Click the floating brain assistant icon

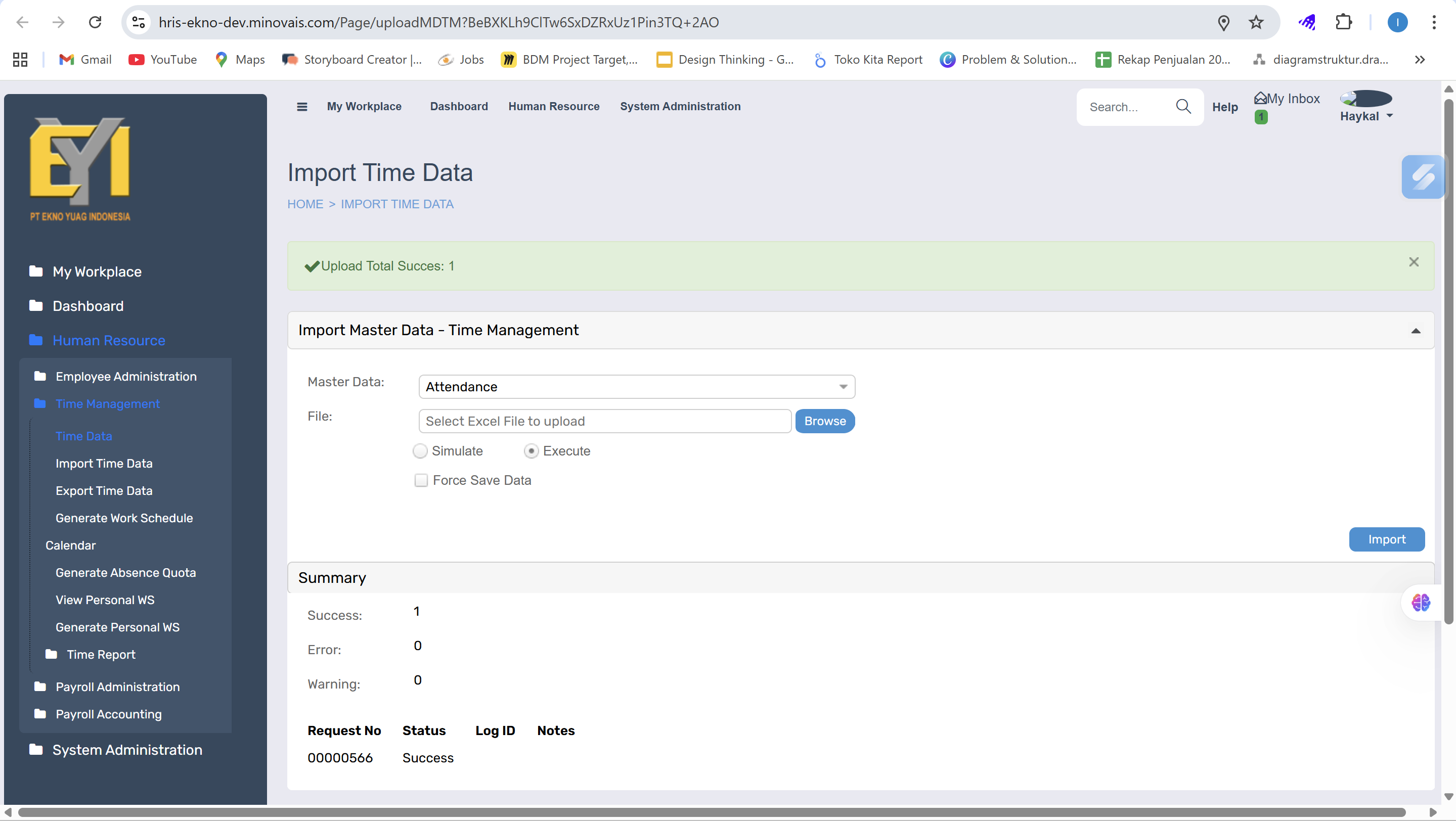coord(1421,602)
